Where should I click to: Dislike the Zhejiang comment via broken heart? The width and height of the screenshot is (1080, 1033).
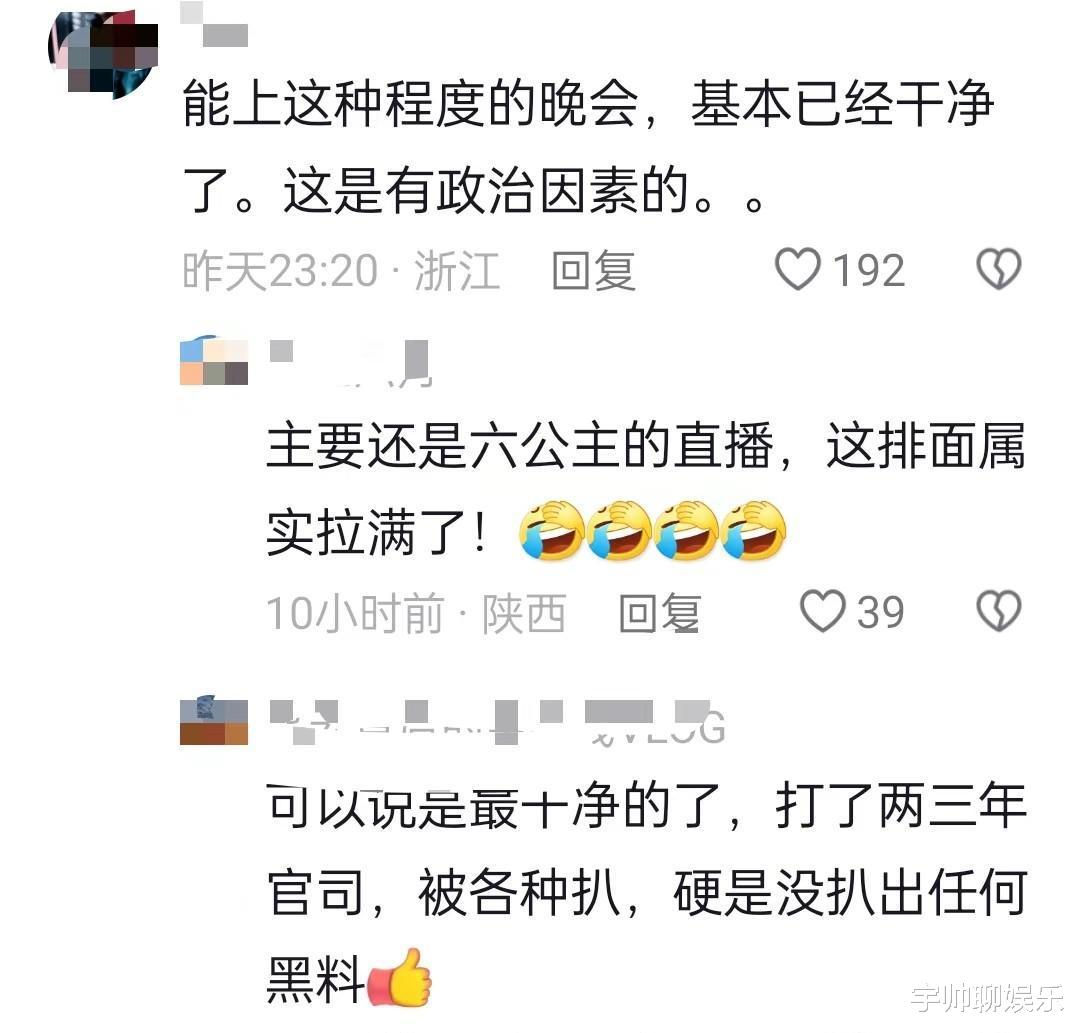(x=999, y=269)
